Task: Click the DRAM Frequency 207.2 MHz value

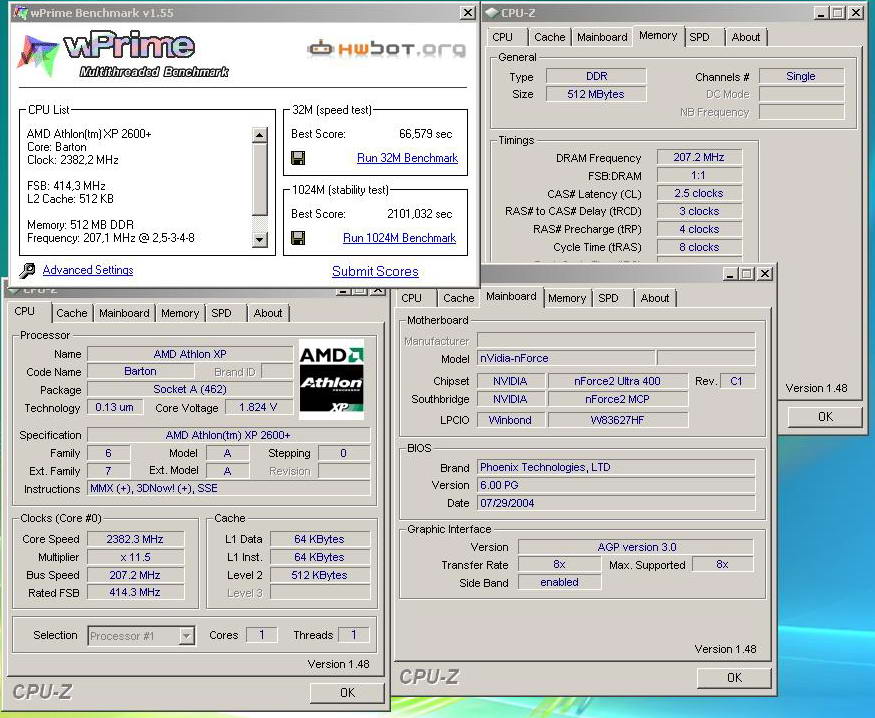Action: [699, 157]
